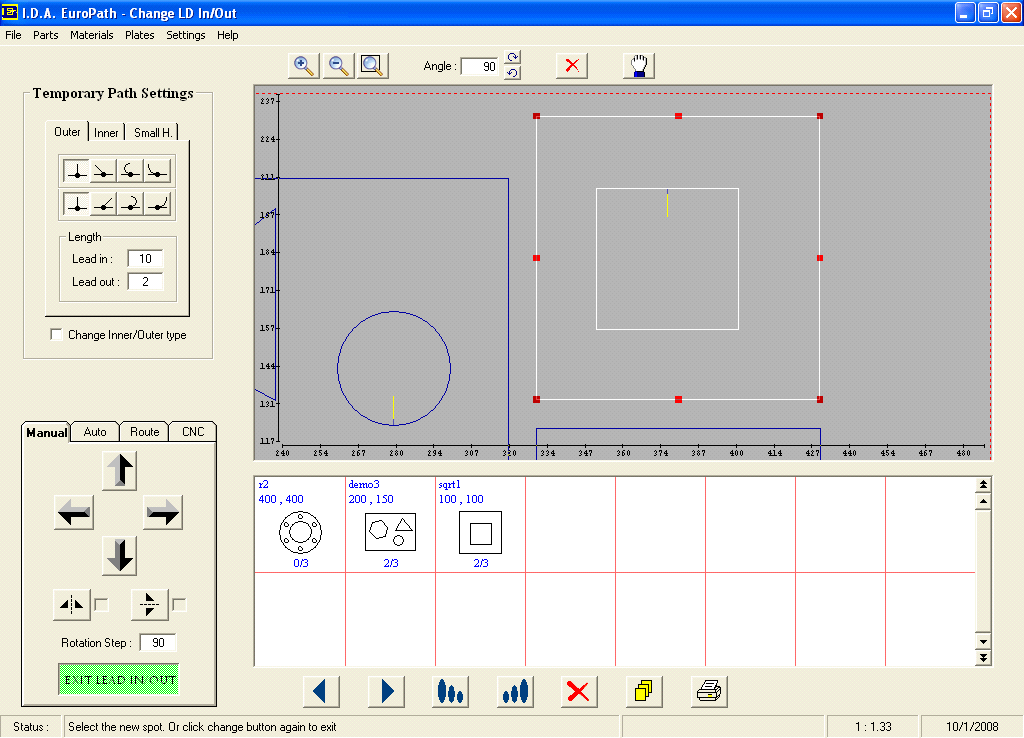Click parts list scroll down arrow
This screenshot has height=738, width=1024.
(x=983, y=641)
